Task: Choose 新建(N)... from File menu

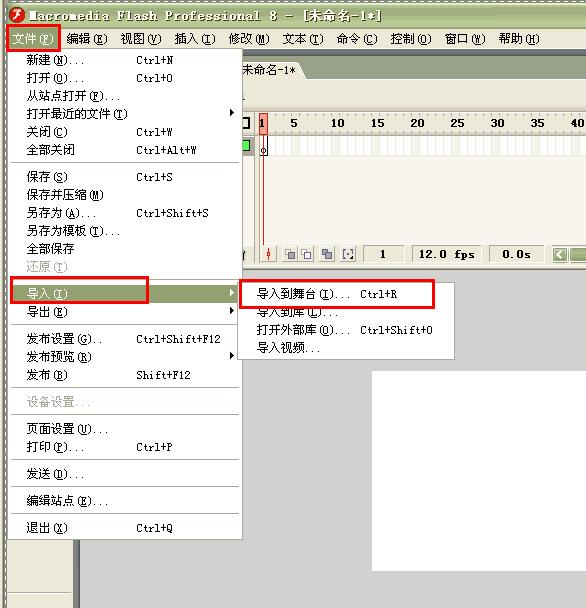Action: pyautogui.click(x=125, y=60)
